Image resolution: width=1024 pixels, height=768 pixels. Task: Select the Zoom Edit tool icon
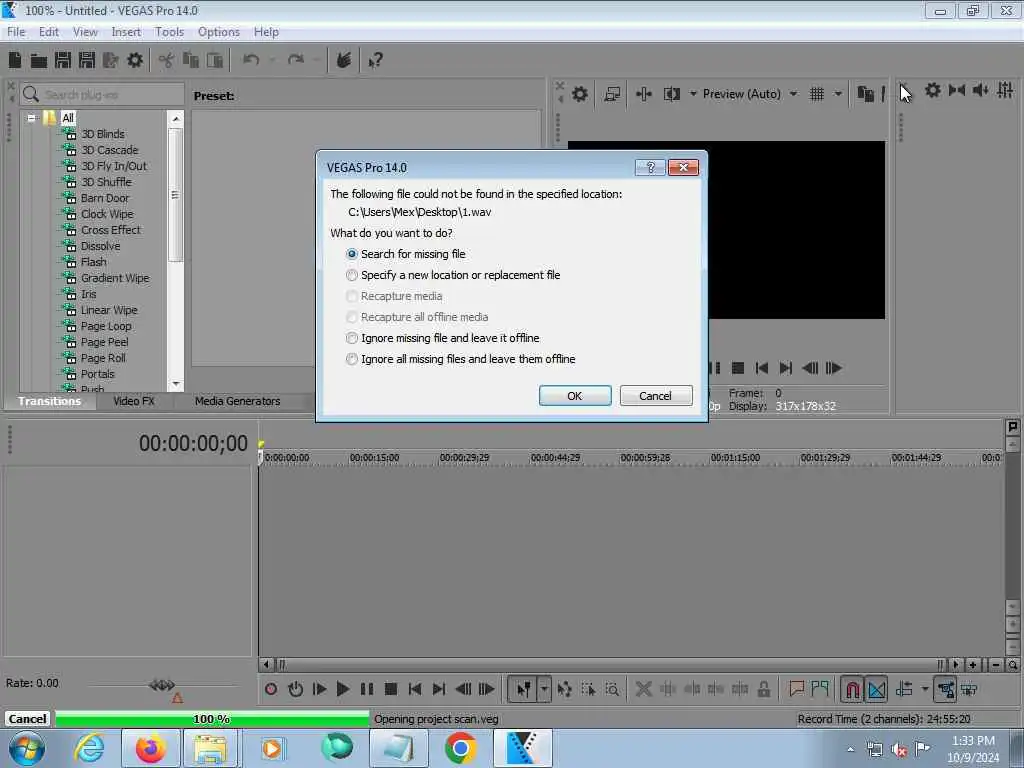(612, 689)
